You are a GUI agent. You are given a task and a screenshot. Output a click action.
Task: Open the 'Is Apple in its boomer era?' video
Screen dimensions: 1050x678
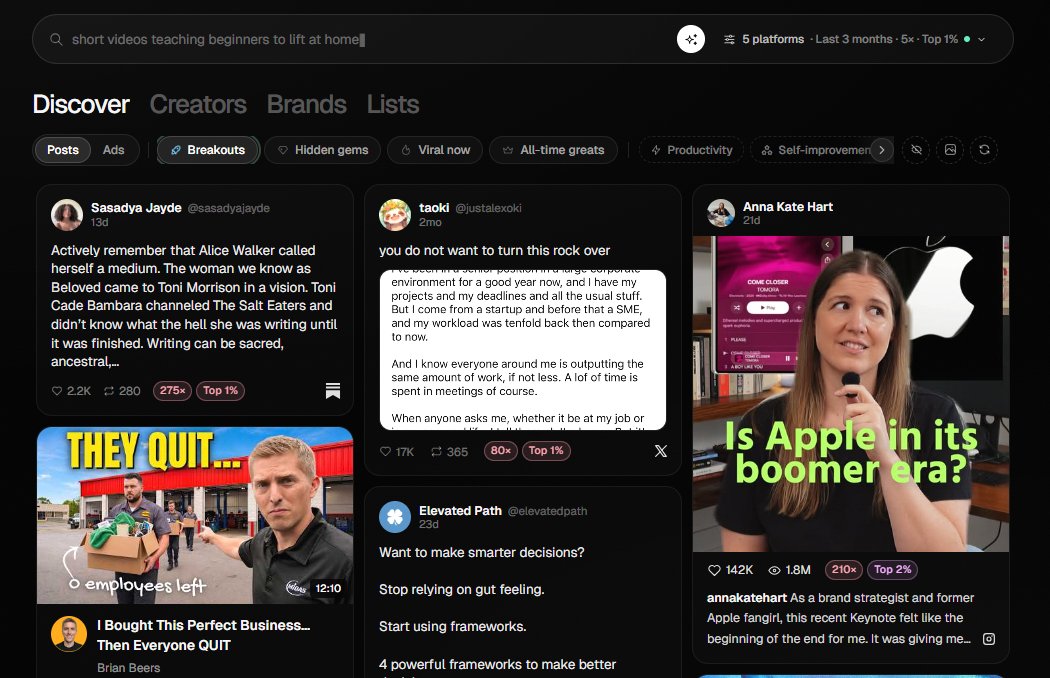click(850, 394)
